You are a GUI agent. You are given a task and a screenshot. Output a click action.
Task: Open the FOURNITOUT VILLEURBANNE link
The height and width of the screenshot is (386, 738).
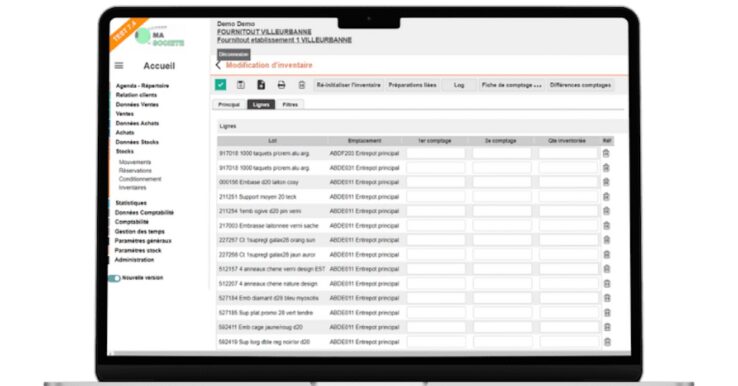pyautogui.click(x=264, y=32)
